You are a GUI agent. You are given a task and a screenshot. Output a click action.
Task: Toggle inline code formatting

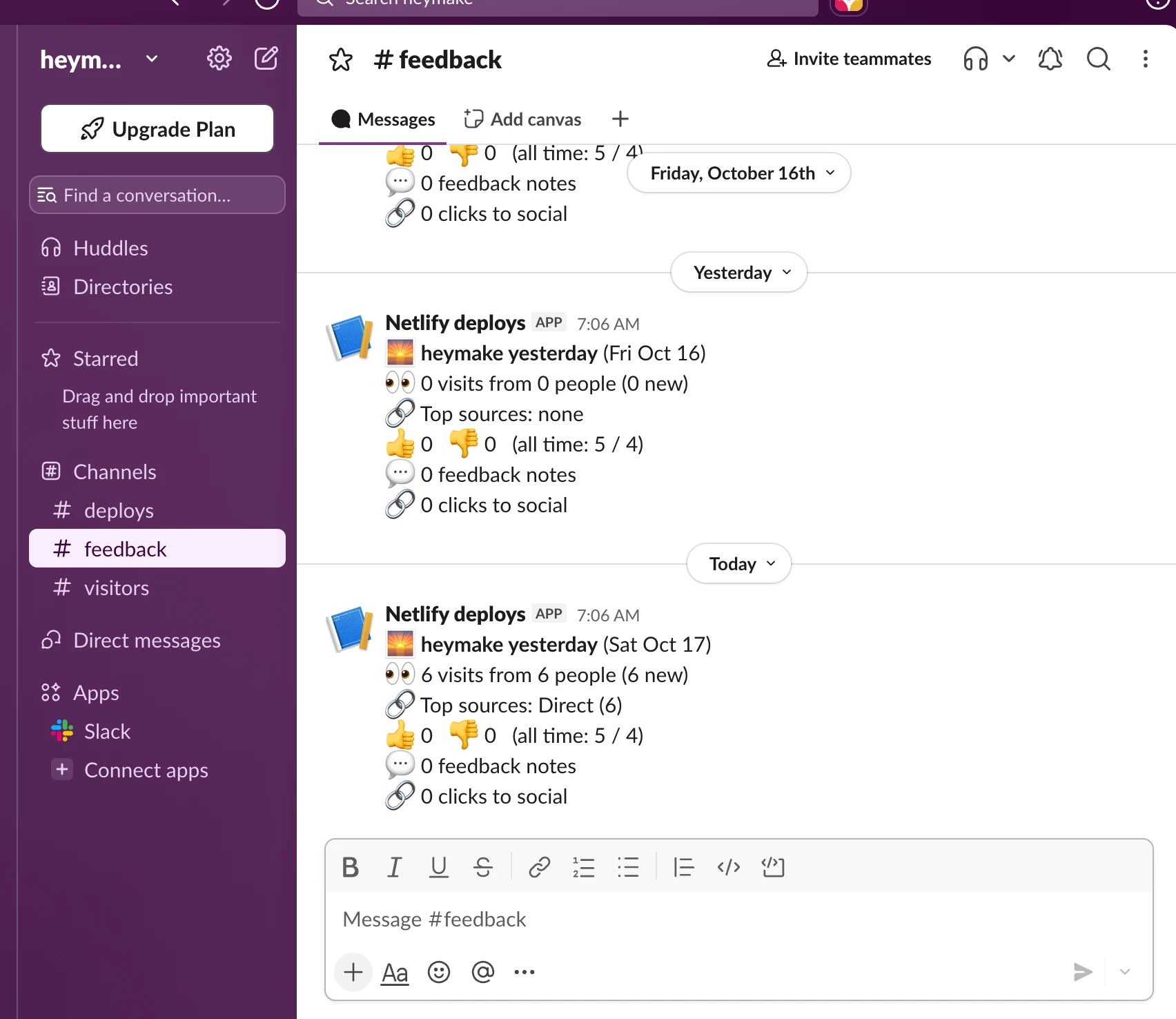[x=729, y=867]
